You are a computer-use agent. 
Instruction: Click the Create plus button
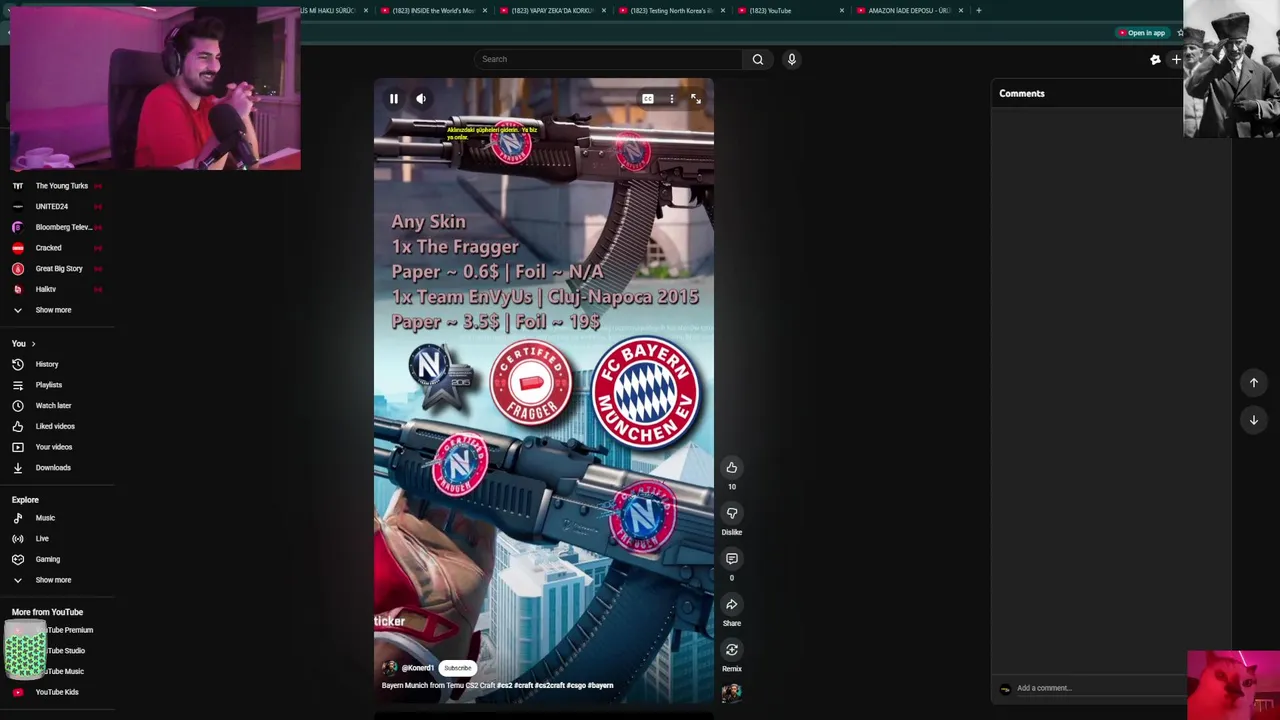pos(1176,60)
